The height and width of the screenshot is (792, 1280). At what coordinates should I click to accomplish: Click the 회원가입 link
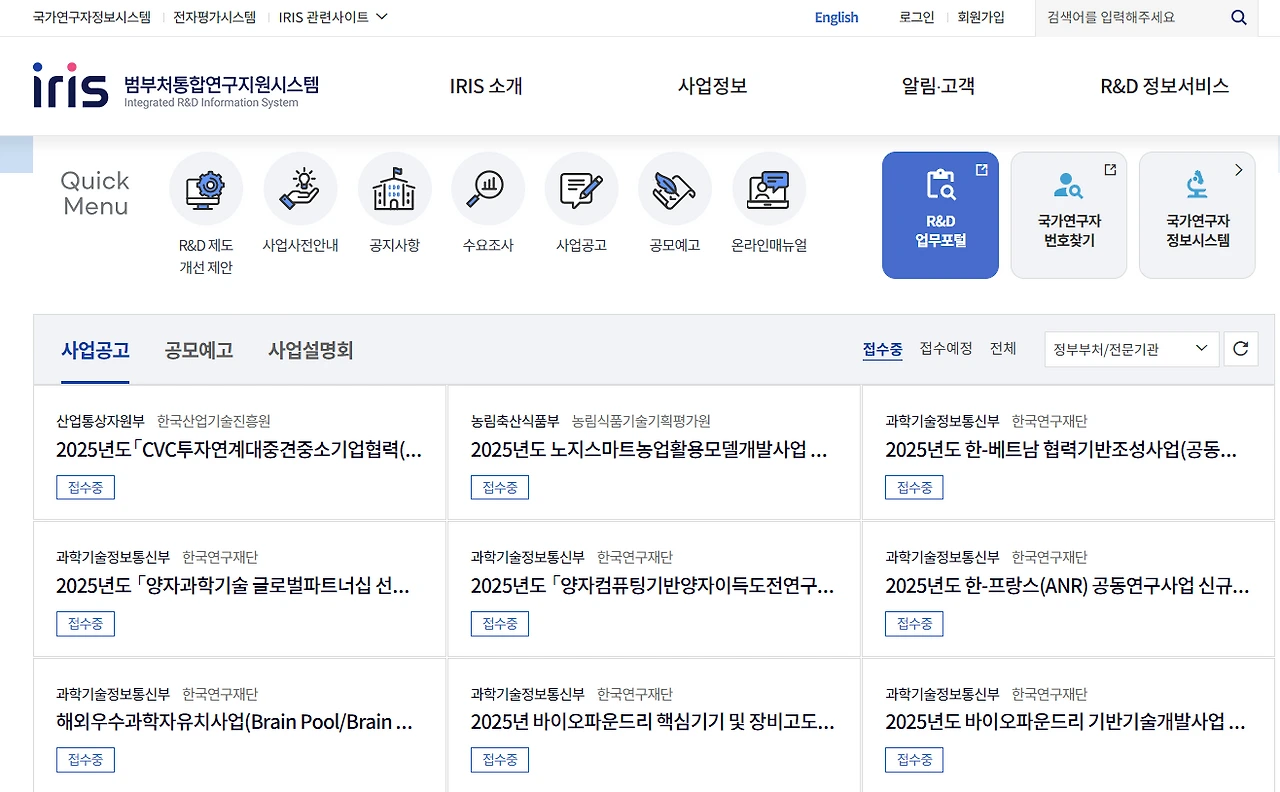pos(981,17)
